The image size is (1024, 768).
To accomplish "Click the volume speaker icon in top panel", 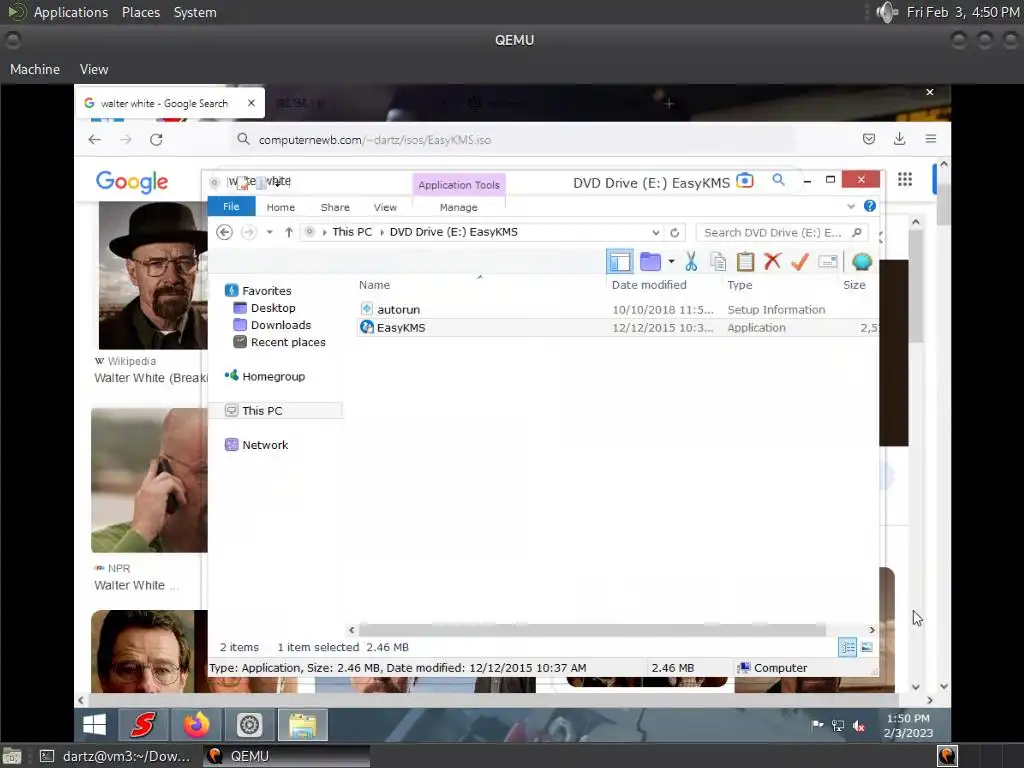I will (x=886, y=12).
